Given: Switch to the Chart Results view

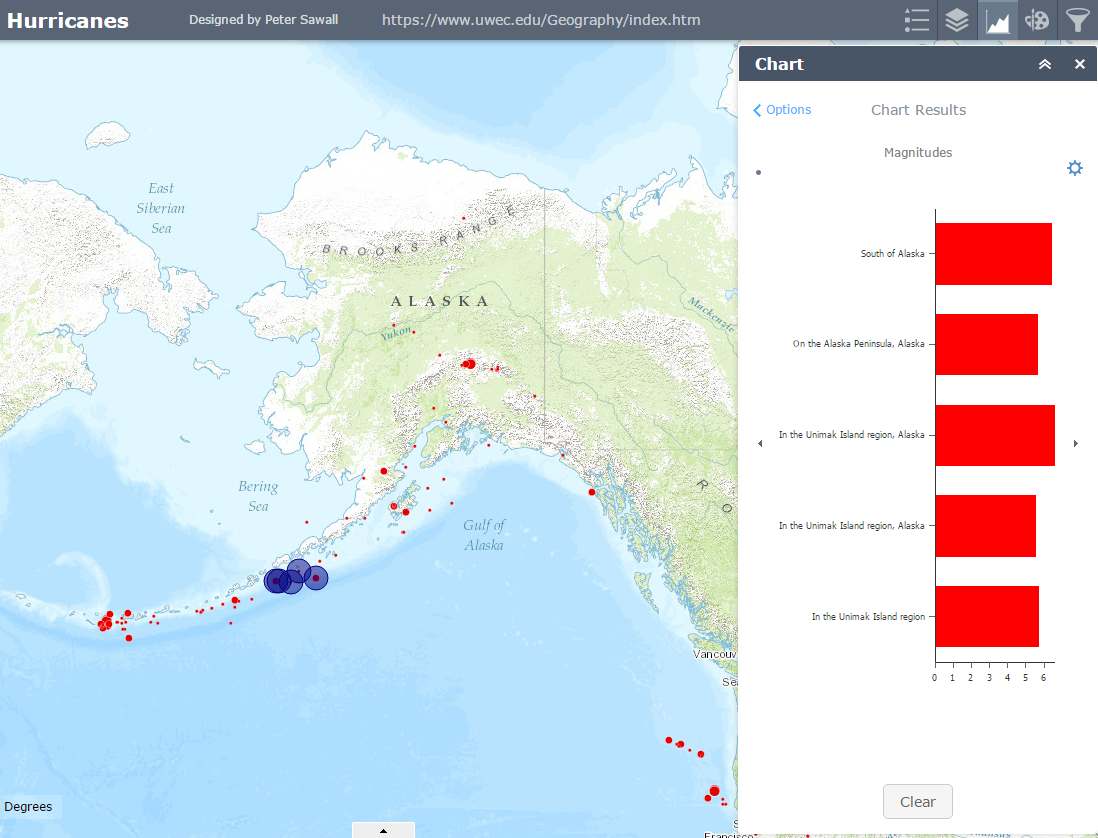Looking at the screenshot, I should tap(917, 110).
